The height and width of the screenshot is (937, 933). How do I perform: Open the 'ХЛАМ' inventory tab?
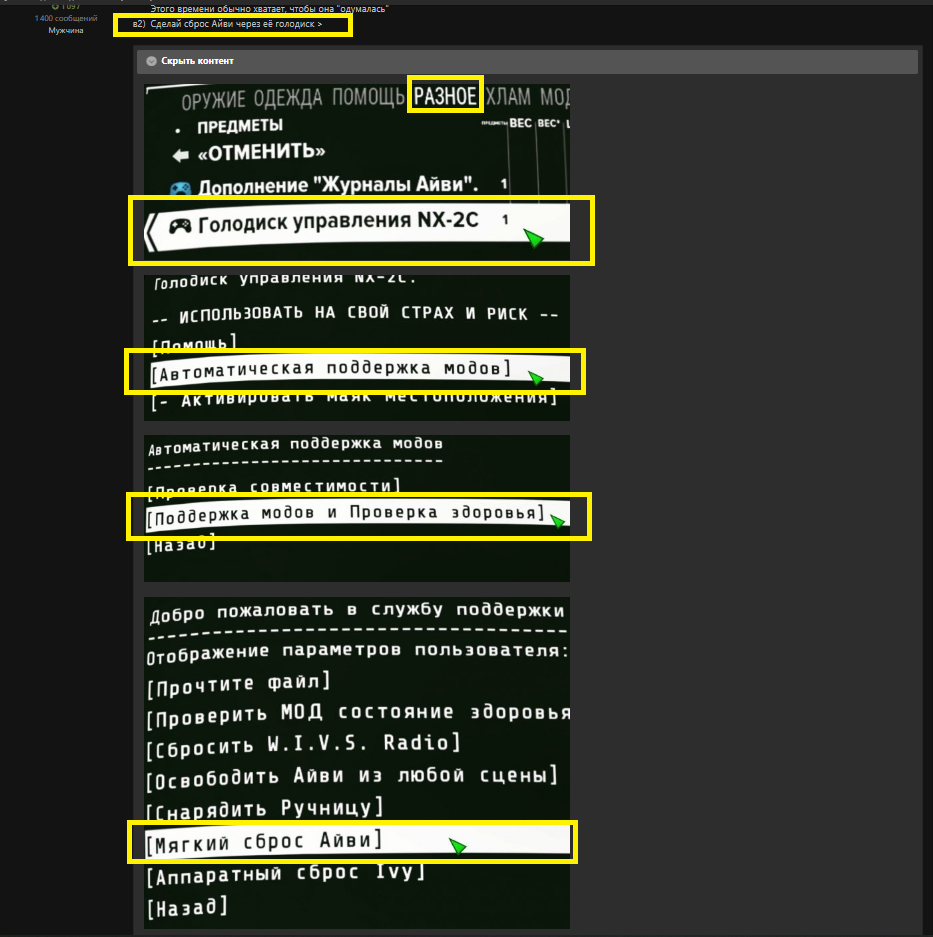tap(509, 98)
